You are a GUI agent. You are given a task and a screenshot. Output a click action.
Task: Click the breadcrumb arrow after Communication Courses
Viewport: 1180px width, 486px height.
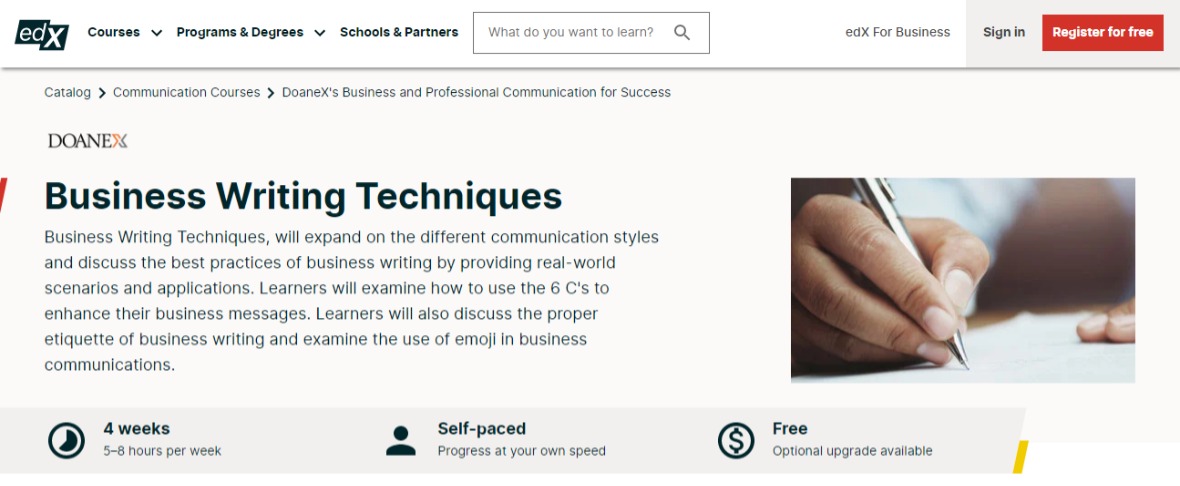[271, 93]
